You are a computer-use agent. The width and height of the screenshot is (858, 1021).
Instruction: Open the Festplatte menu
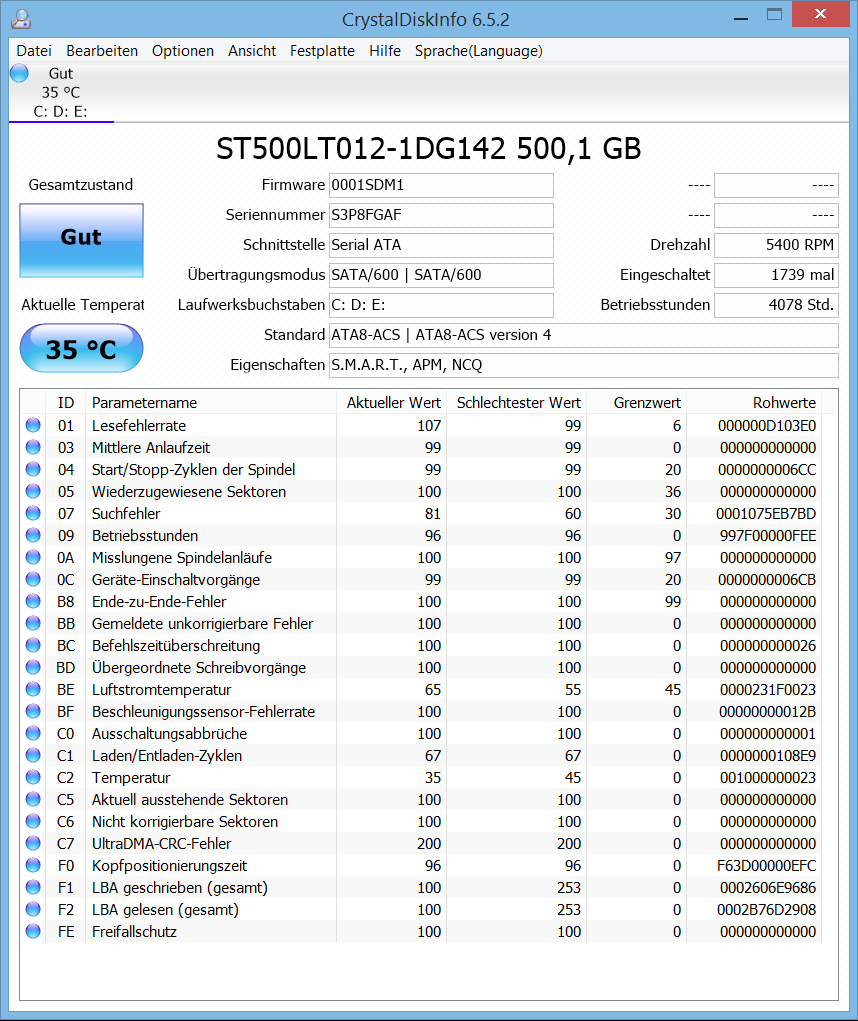pos(322,51)
